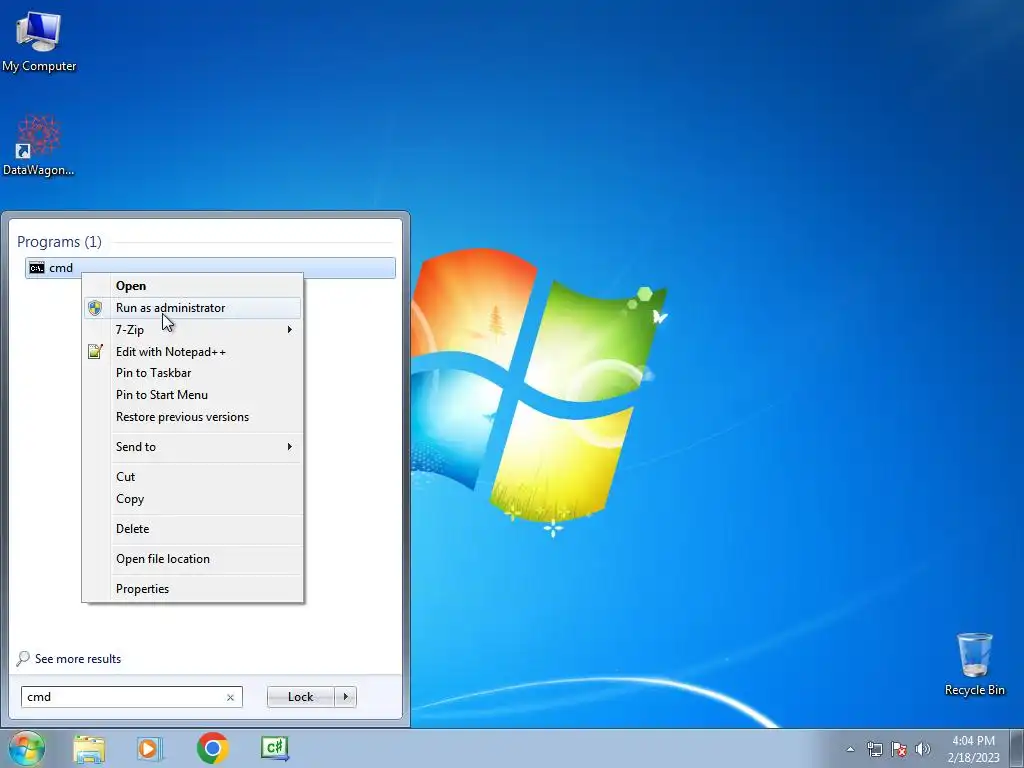Image resolution: width=1024 pixels, height=768 pixels.
Task: Open the My Computer desktop icon
Action: [x=39, y=40]
